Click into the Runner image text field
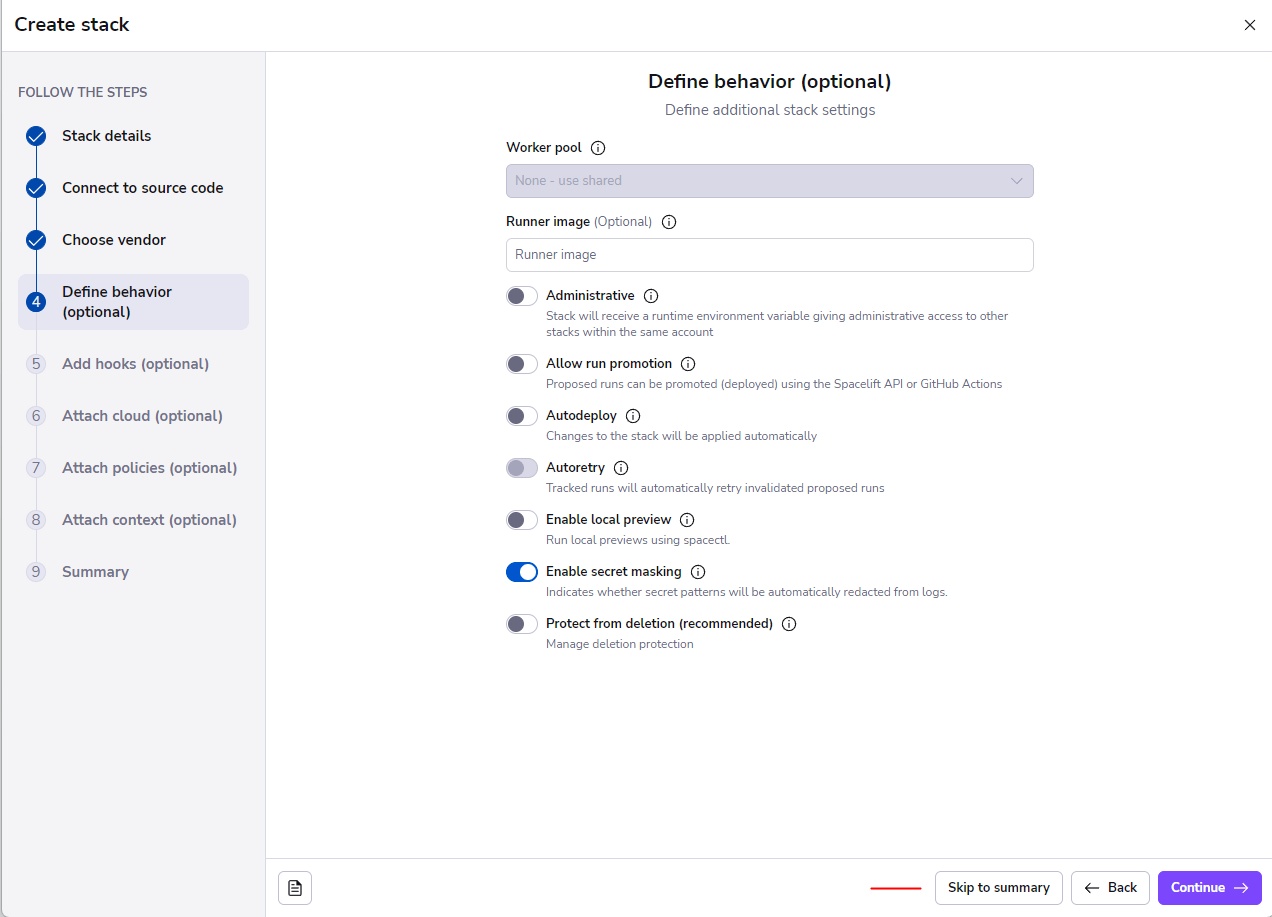 [x=769, y=255]
